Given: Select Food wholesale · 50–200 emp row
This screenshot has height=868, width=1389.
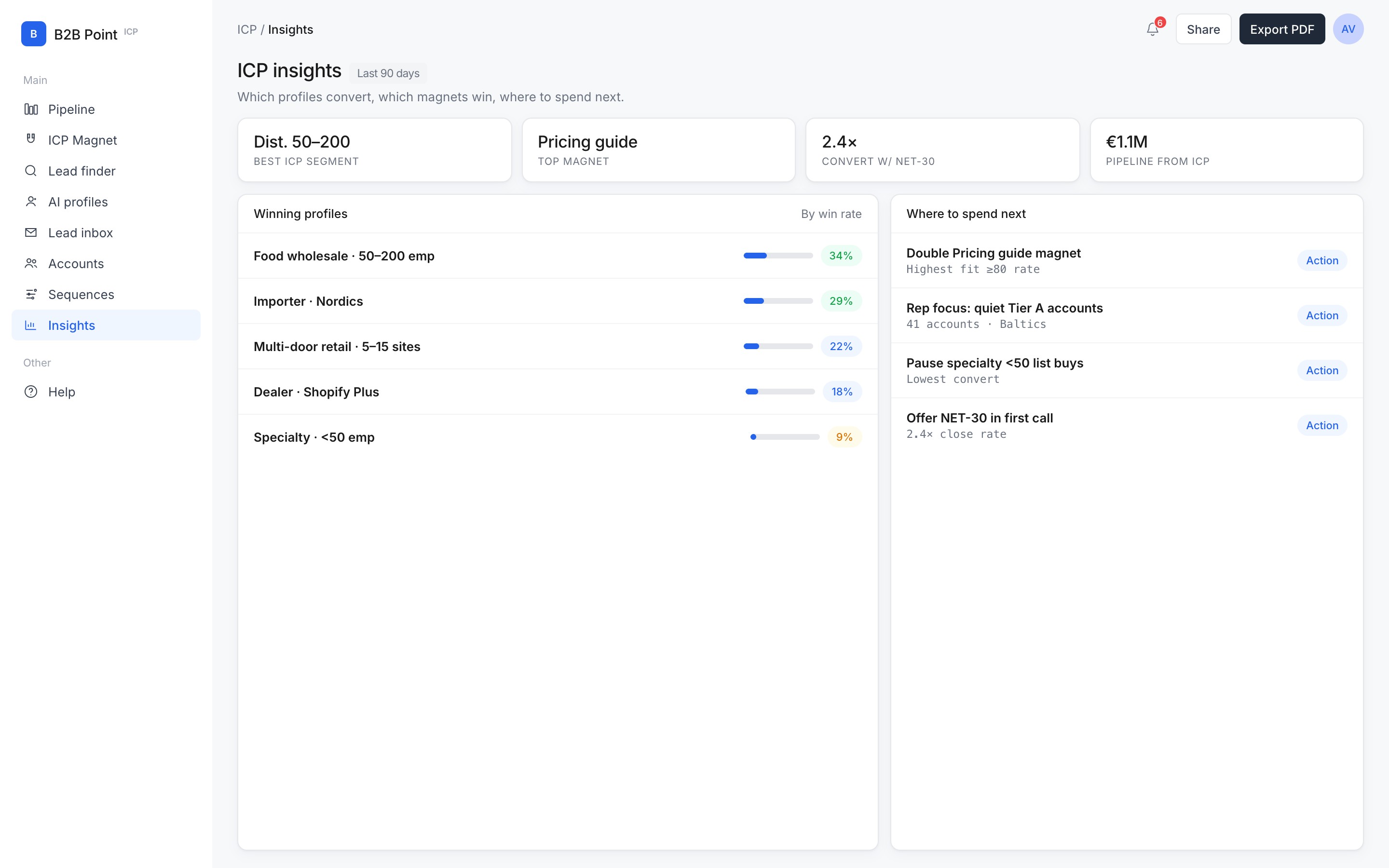Looking at the screenshot, I should coord(558,256).
